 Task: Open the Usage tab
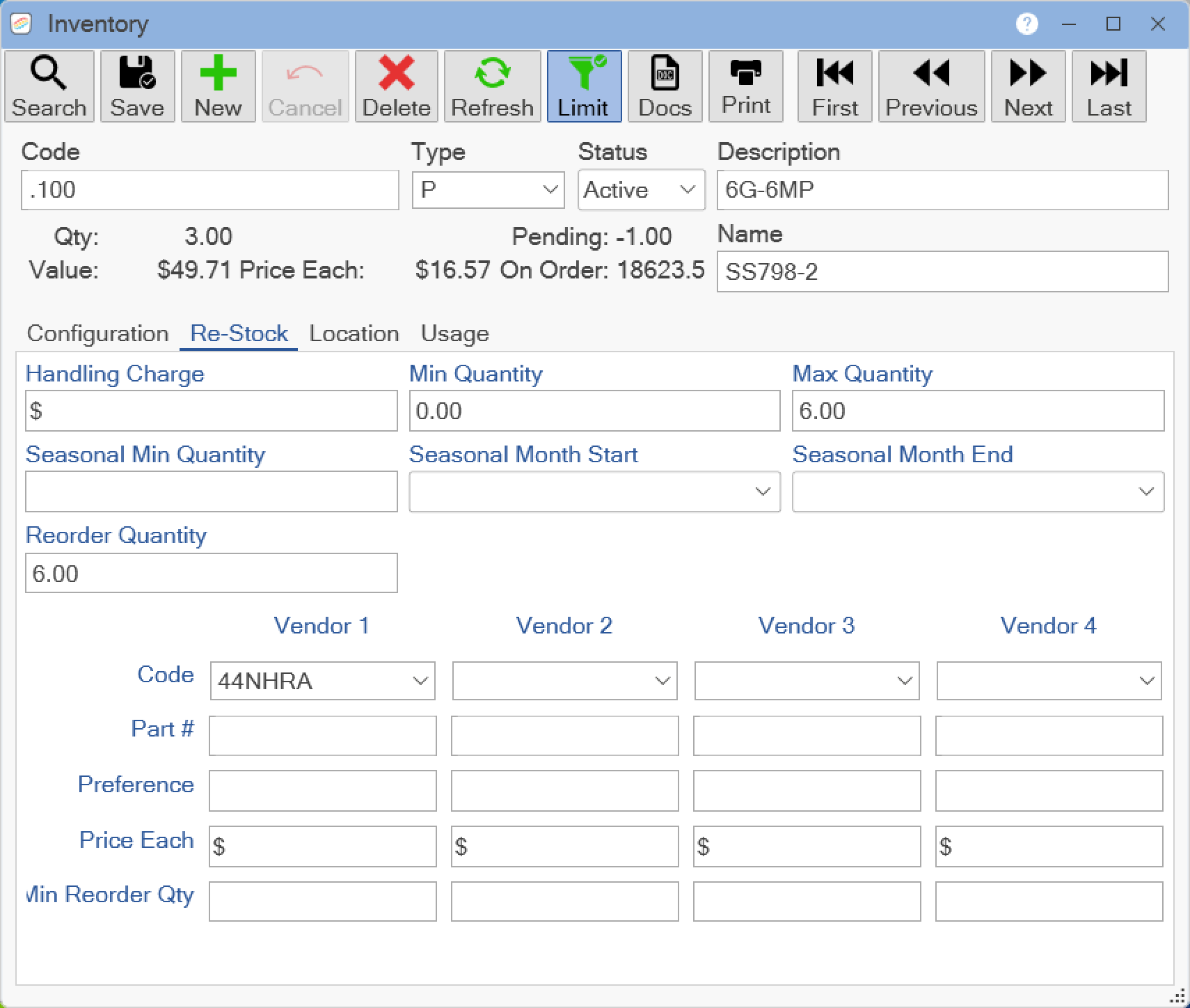(x=454, y=333)
